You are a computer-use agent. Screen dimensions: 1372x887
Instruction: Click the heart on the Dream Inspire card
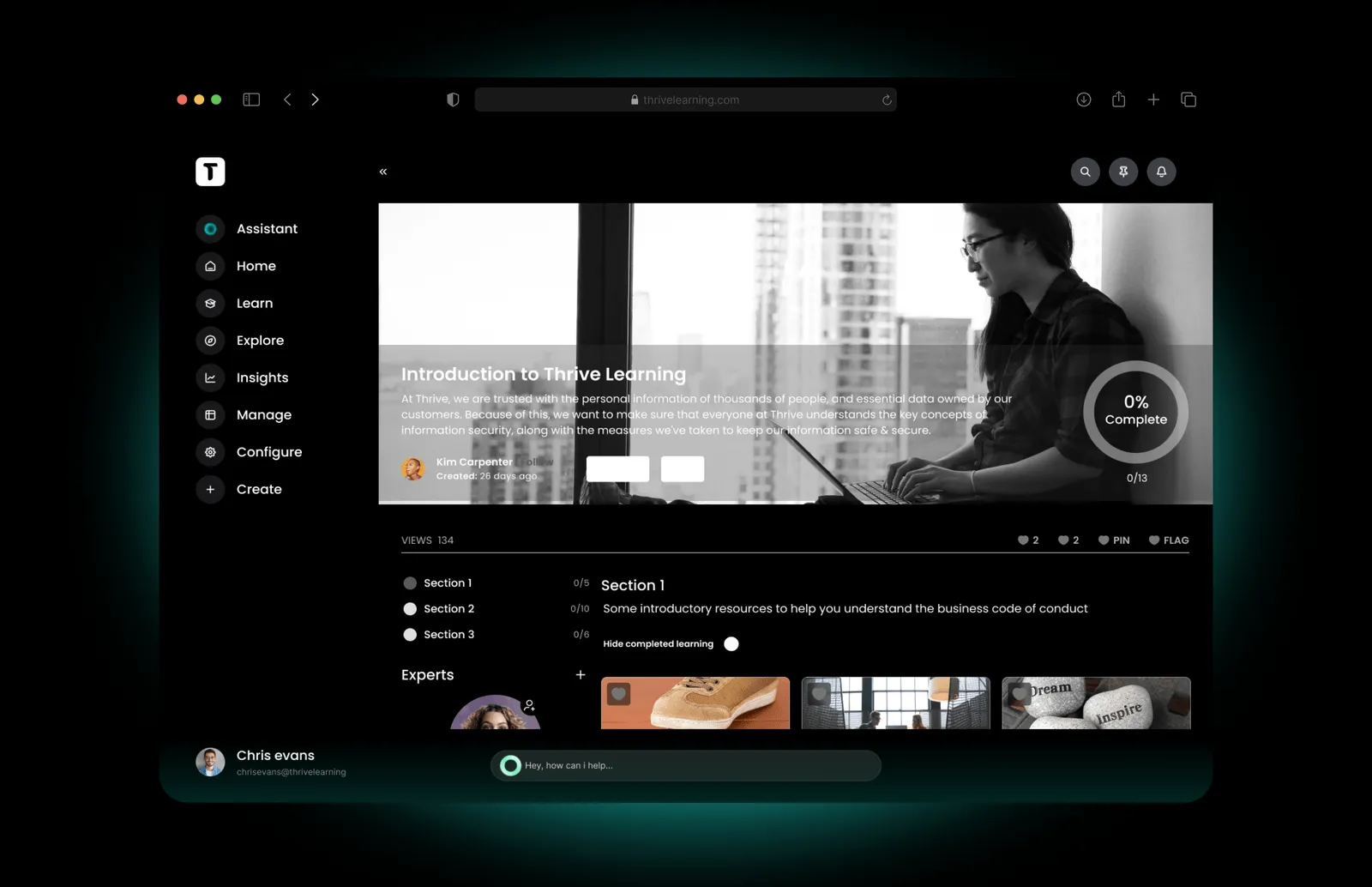(1020, 694)
